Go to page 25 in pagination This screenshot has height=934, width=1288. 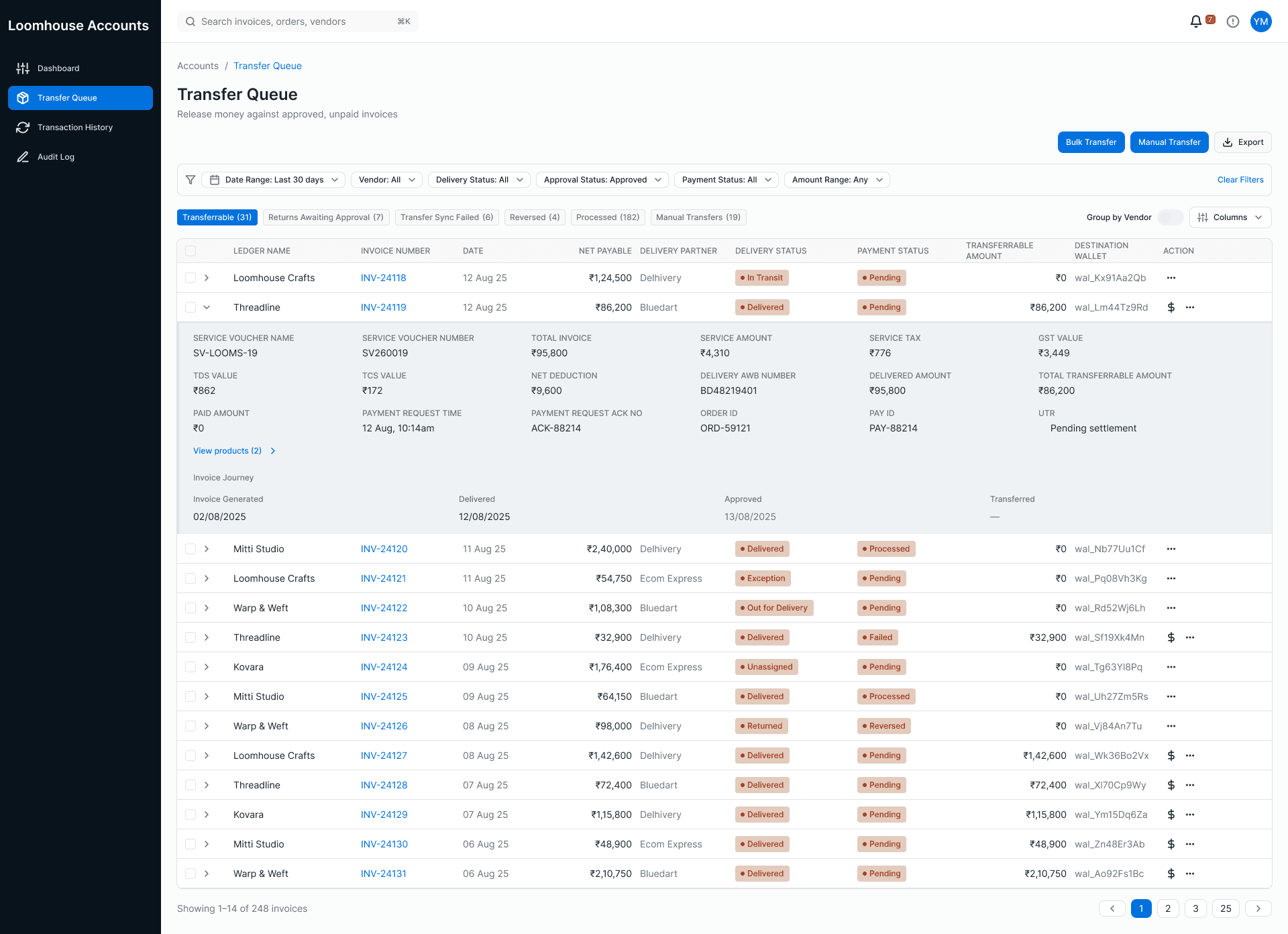[1226, 909]
